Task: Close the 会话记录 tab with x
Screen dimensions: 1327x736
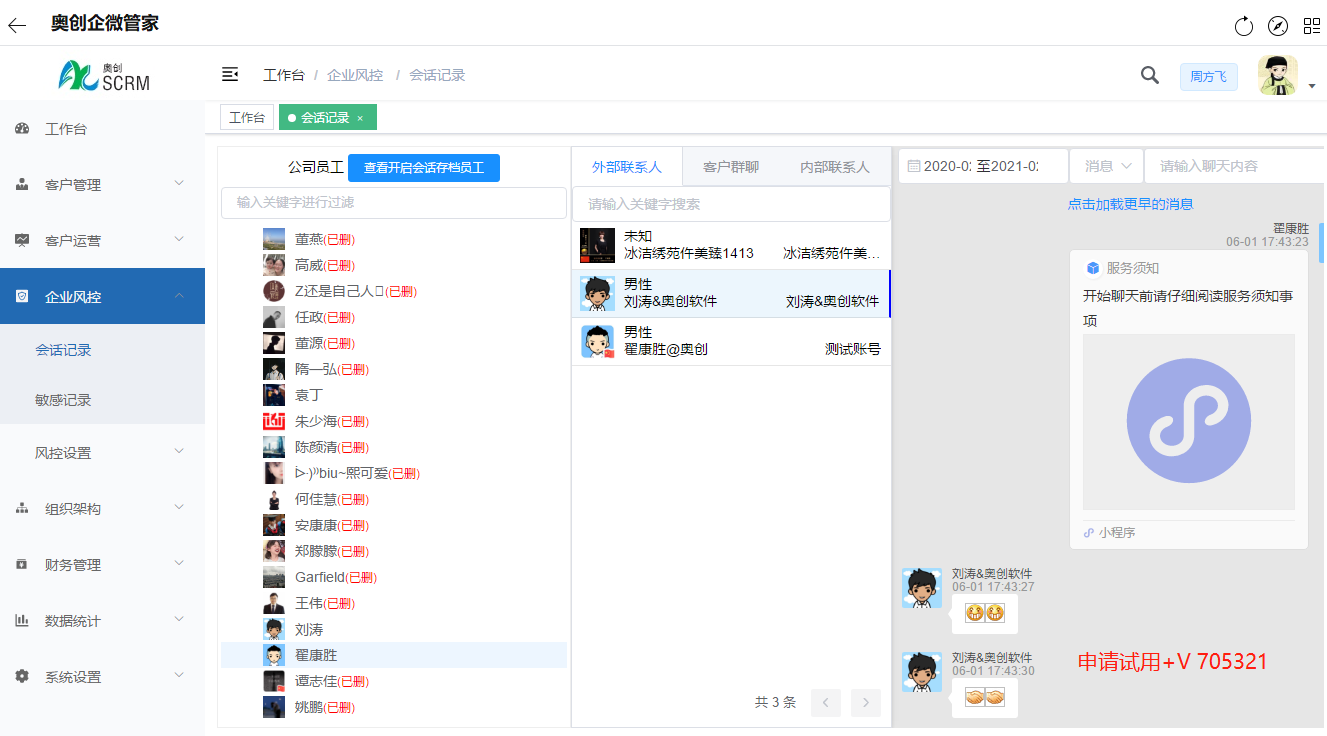Action: (360, 118)
